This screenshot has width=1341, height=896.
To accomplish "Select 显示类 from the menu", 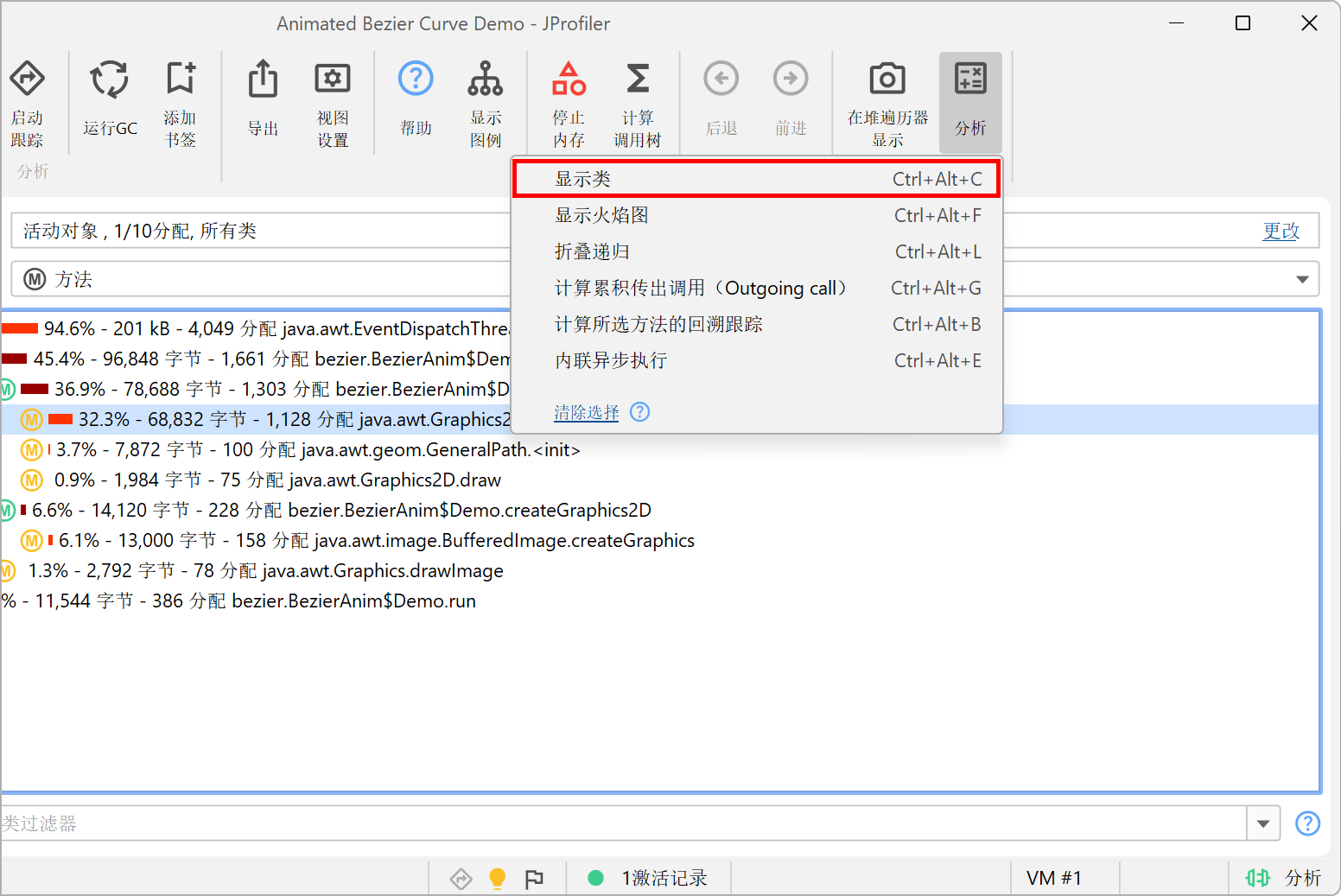I will 756,179.
